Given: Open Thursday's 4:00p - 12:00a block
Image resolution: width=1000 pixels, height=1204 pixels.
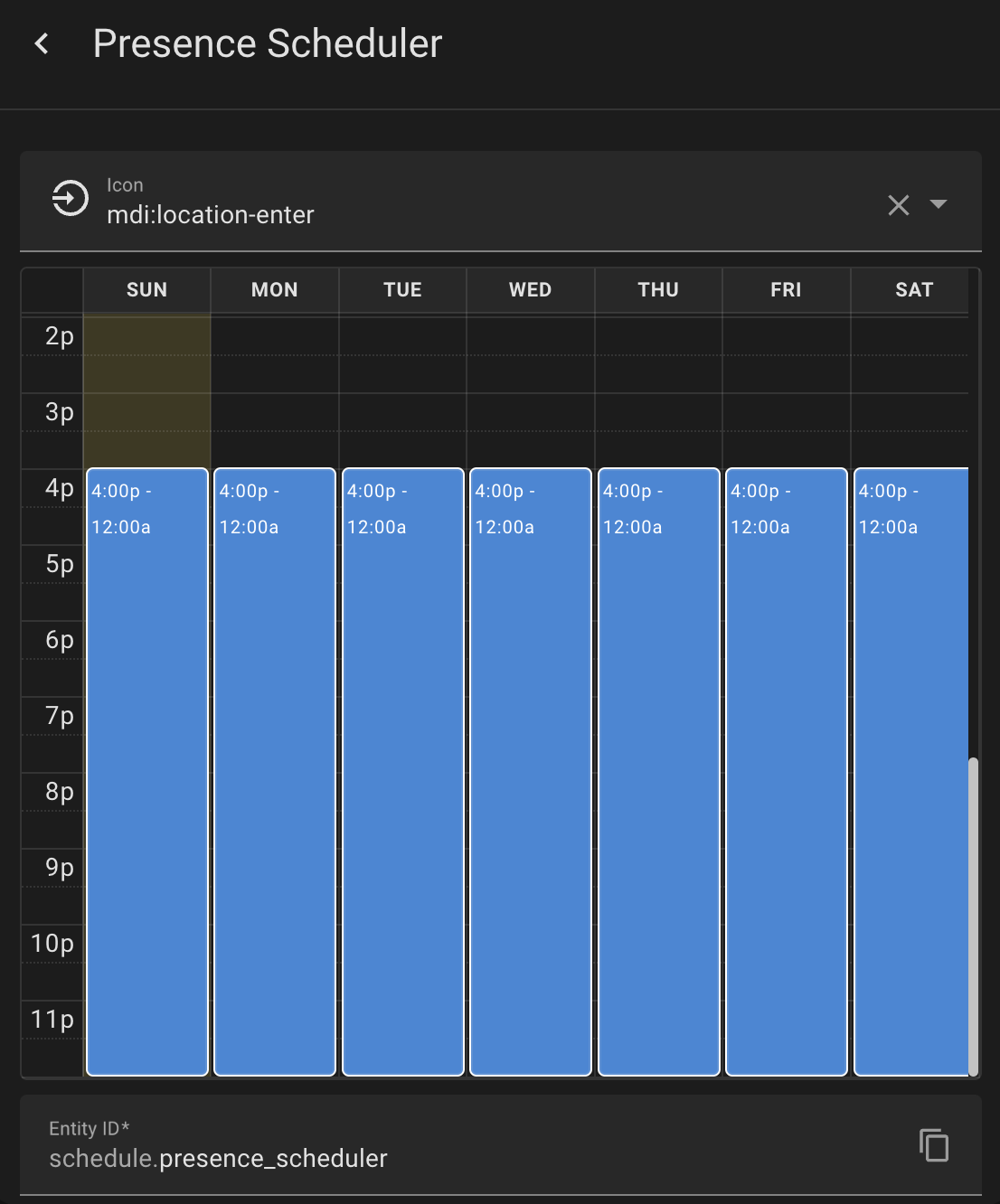Looking at the screenshot, I should tap(659, 772).
